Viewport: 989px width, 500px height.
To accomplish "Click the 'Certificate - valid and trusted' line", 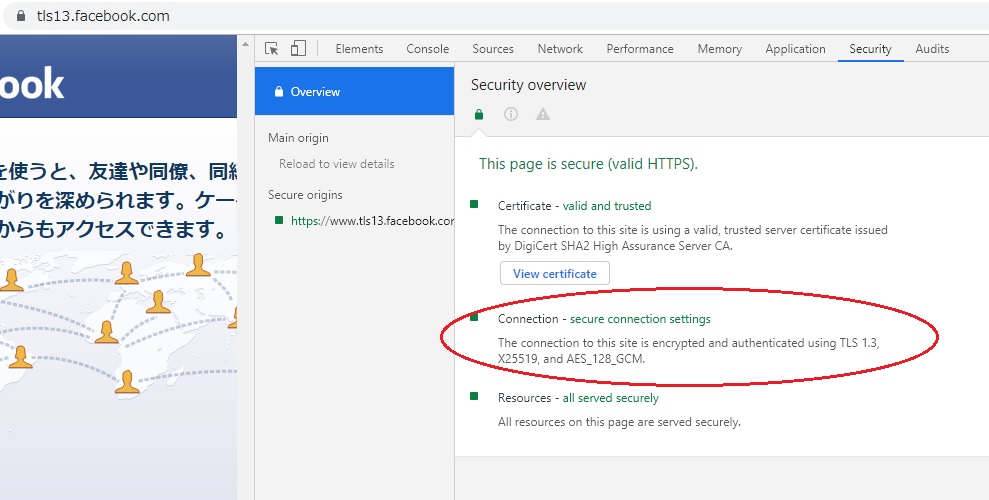I will tap(575, 206).
